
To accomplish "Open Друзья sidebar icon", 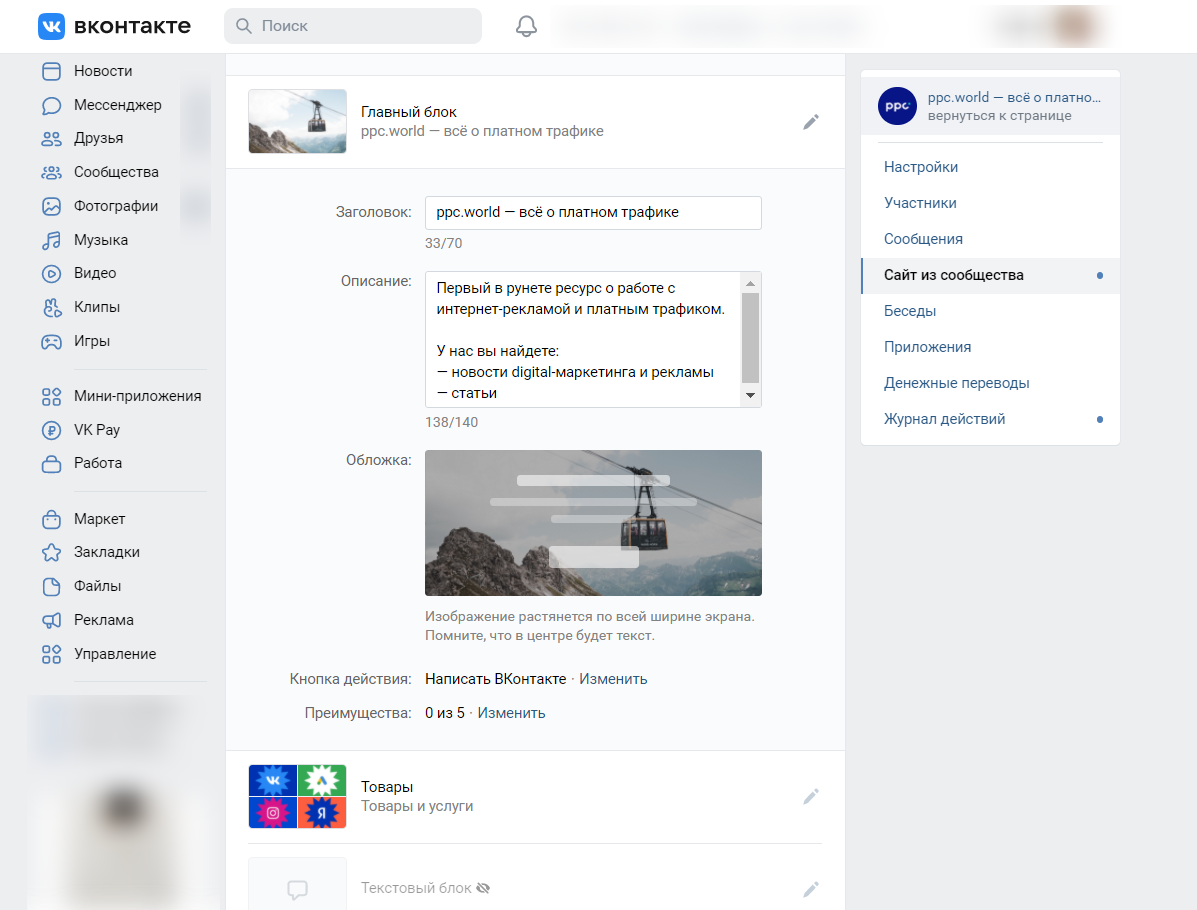I will point(51,139).
